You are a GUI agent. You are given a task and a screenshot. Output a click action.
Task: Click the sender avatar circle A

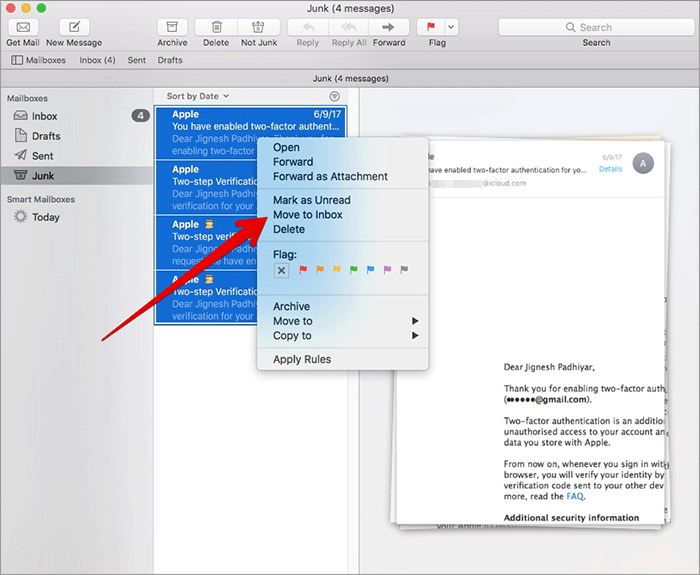(643, 163)
